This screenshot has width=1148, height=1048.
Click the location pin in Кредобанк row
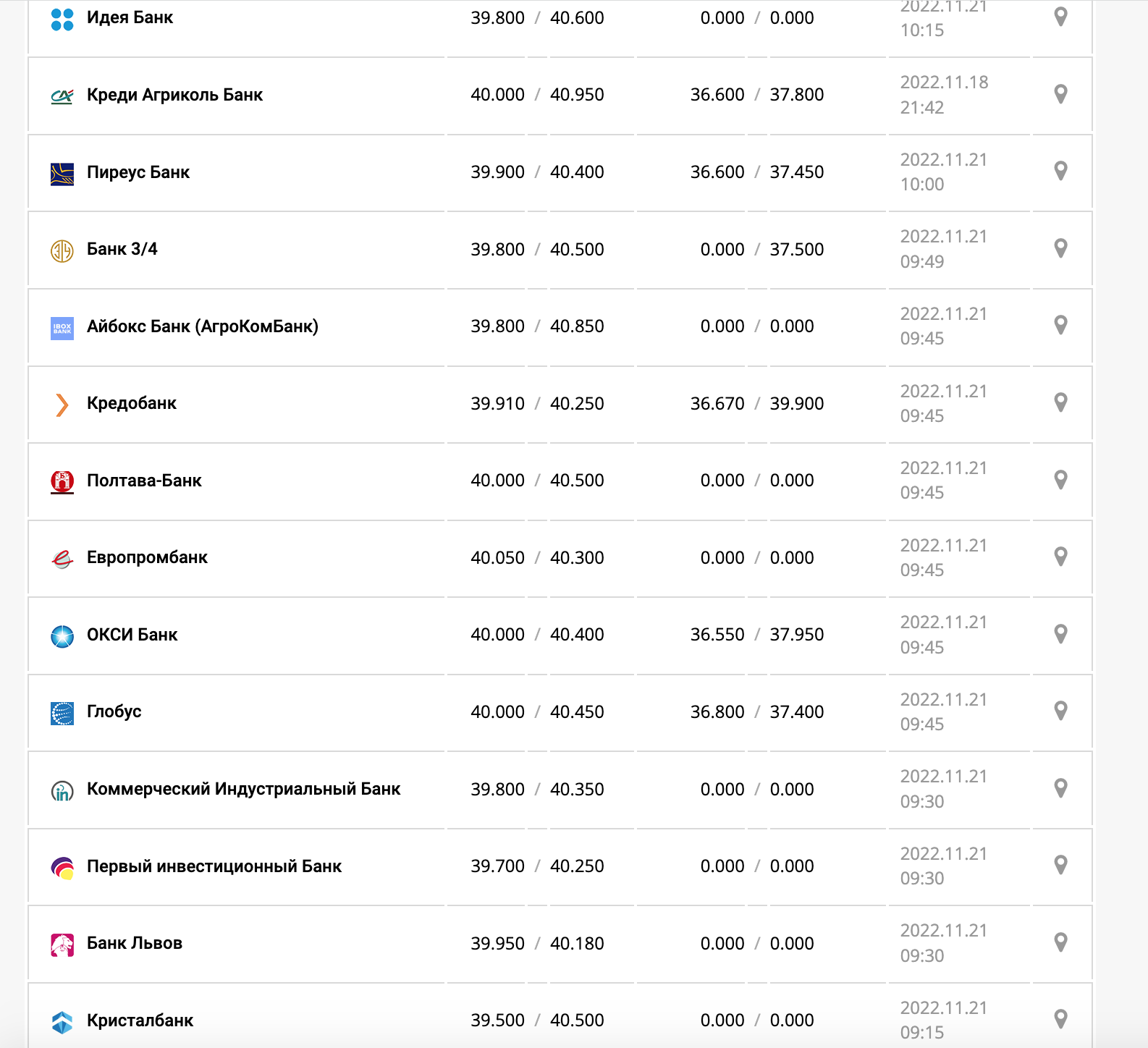[1060, 402]
